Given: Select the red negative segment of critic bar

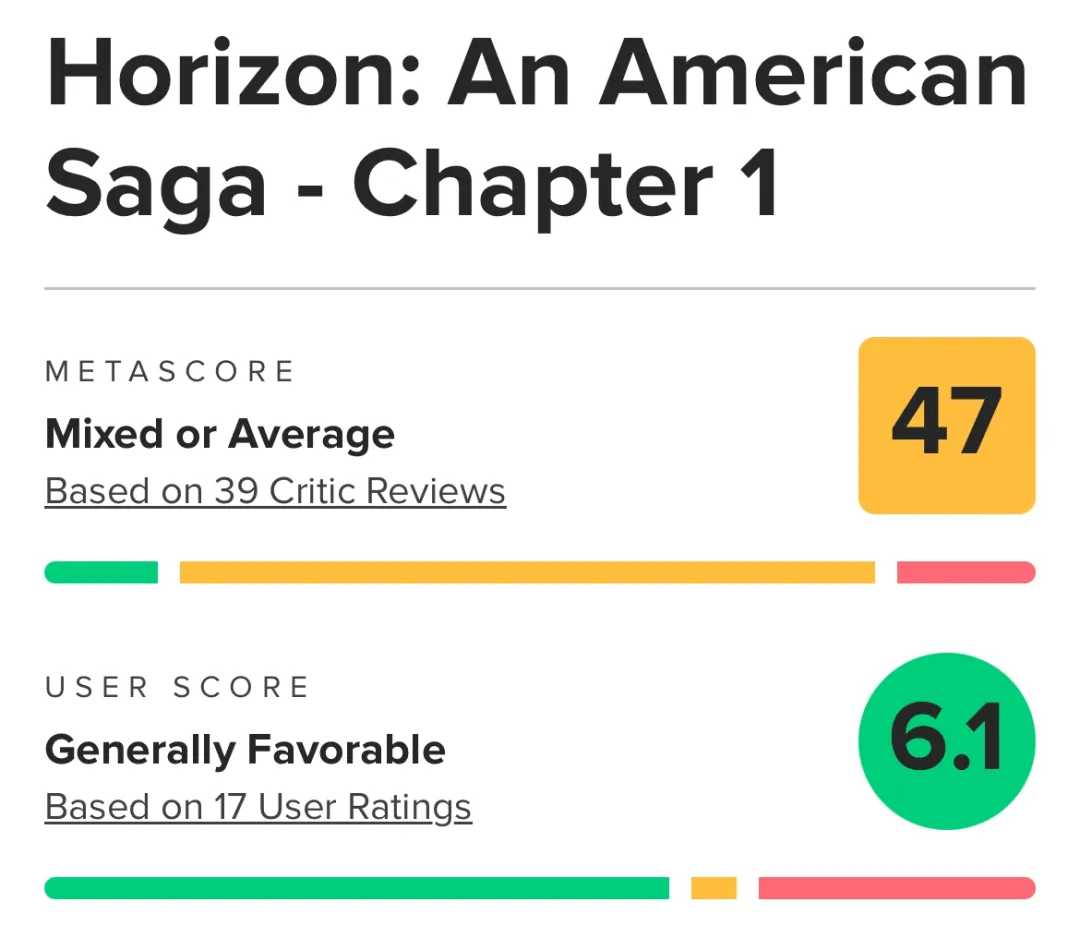Looking at the screenshot, I should click(x=965, y=572).
